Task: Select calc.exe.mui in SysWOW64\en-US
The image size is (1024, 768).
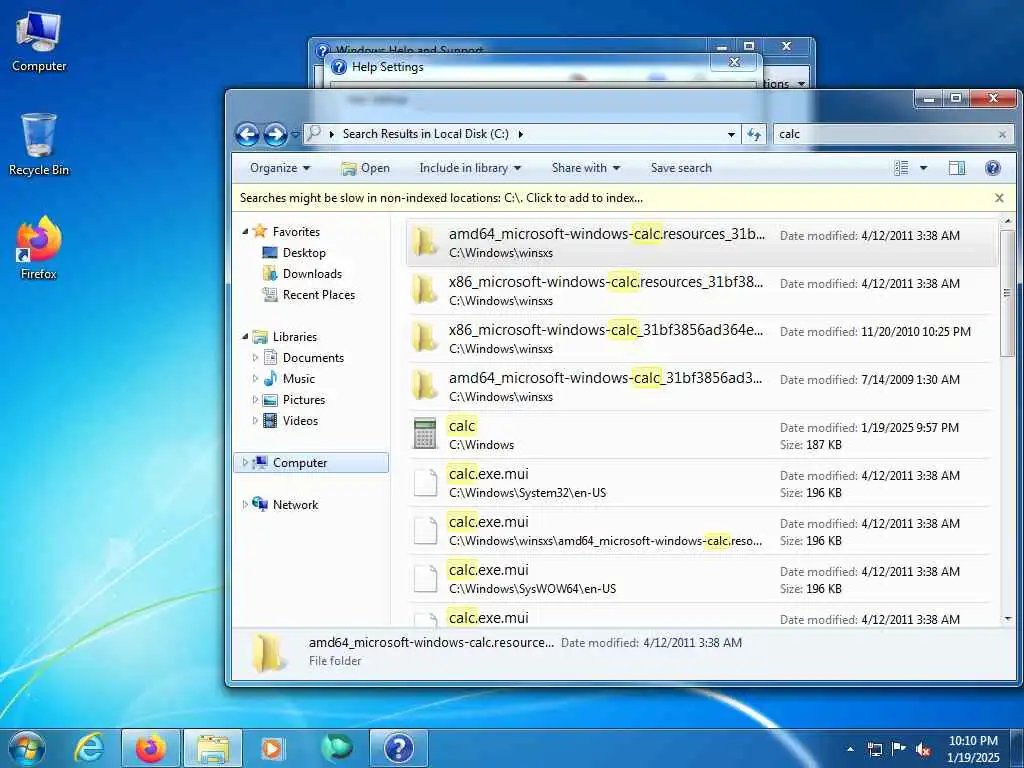Action: click(x=701, y=579)
